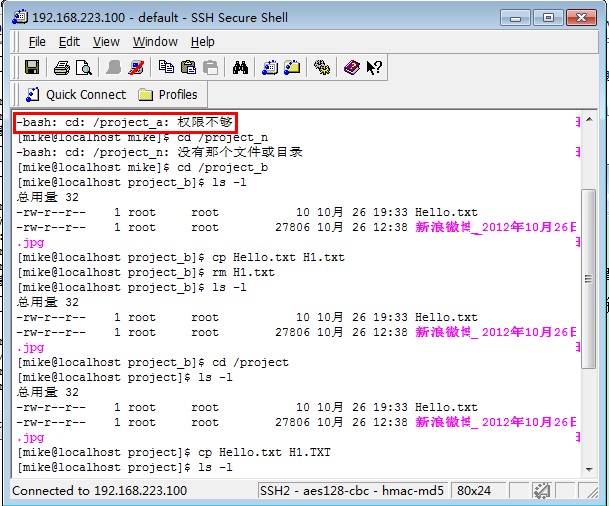The width and height of the screenshot is (609, 506).
Task: Maximize the SSH Secure Shell window
Action: click(x=548, y=17)
